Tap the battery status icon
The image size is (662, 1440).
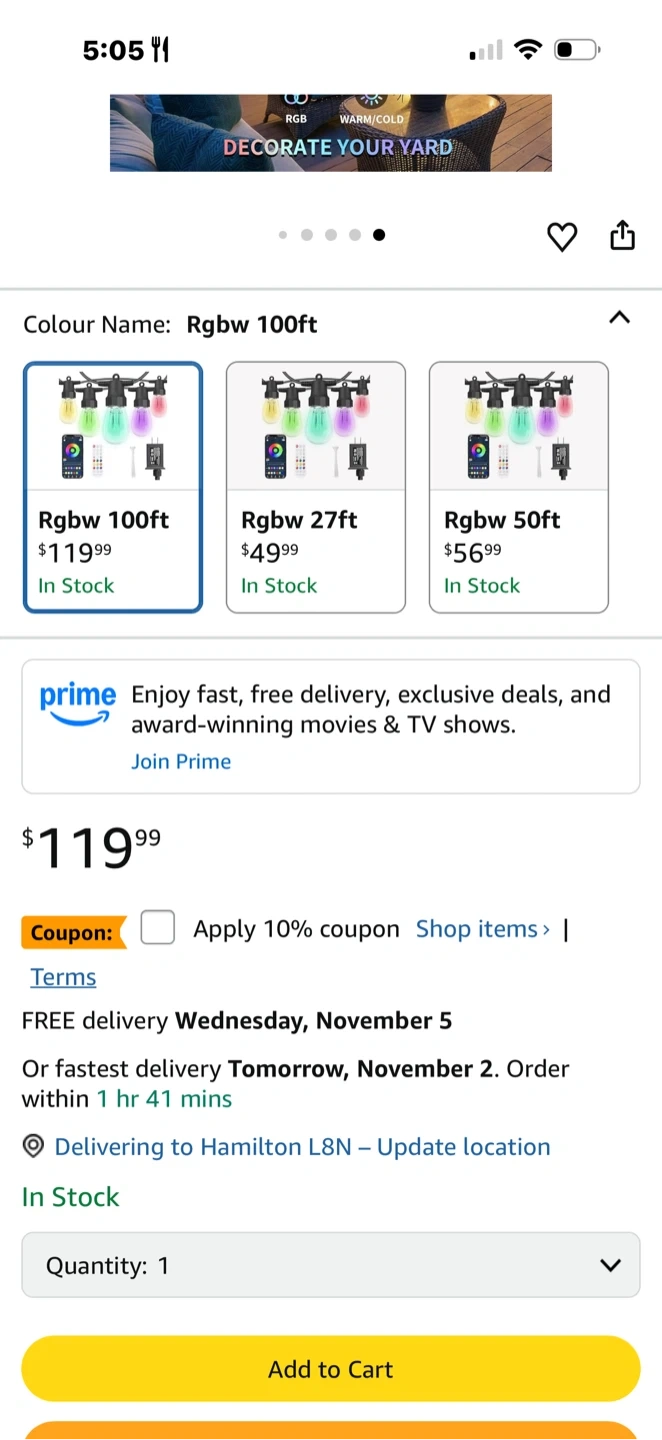click(x=577, y=49)
